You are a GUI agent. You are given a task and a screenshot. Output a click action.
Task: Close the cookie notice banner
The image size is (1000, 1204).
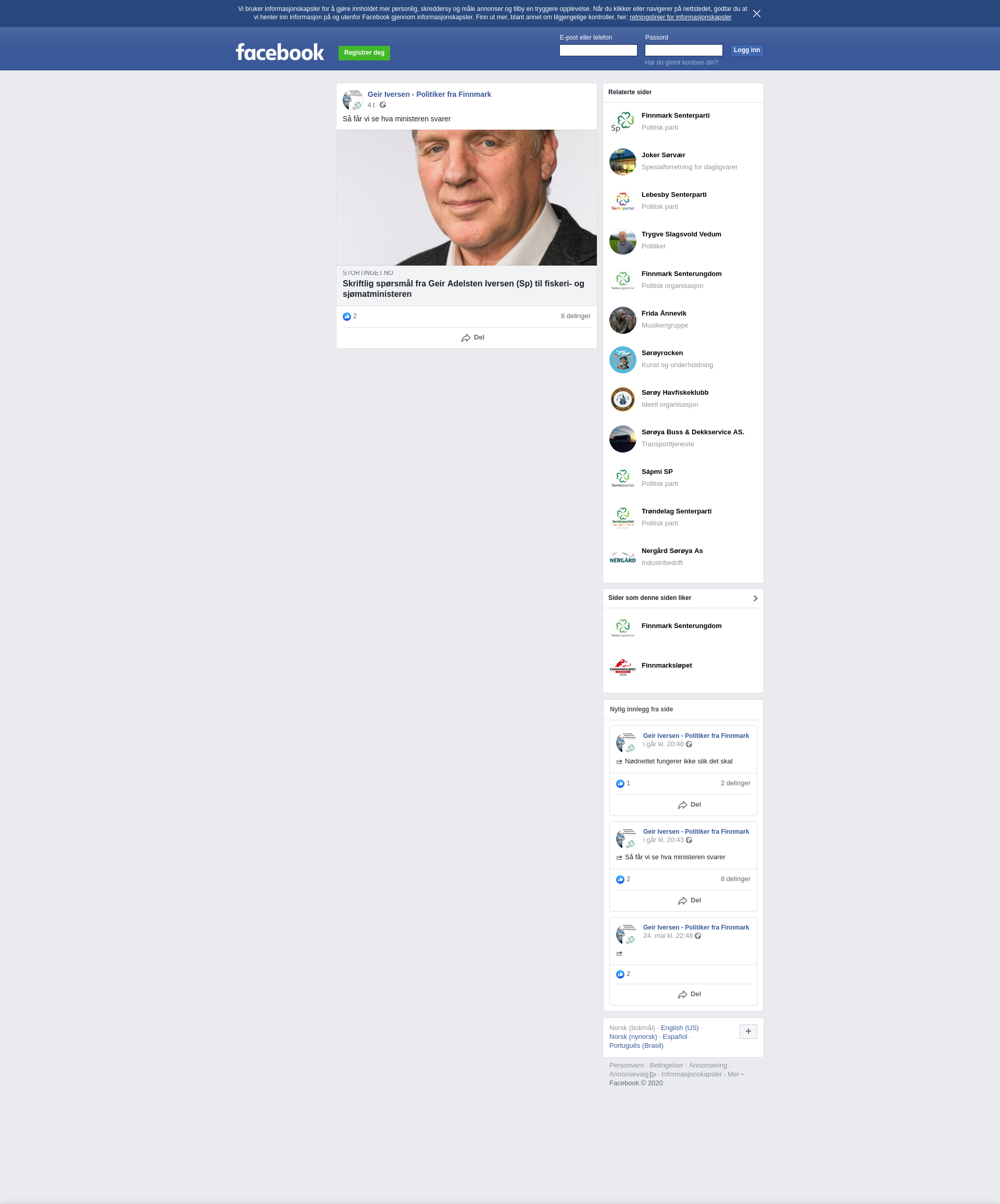click(756, 14)
